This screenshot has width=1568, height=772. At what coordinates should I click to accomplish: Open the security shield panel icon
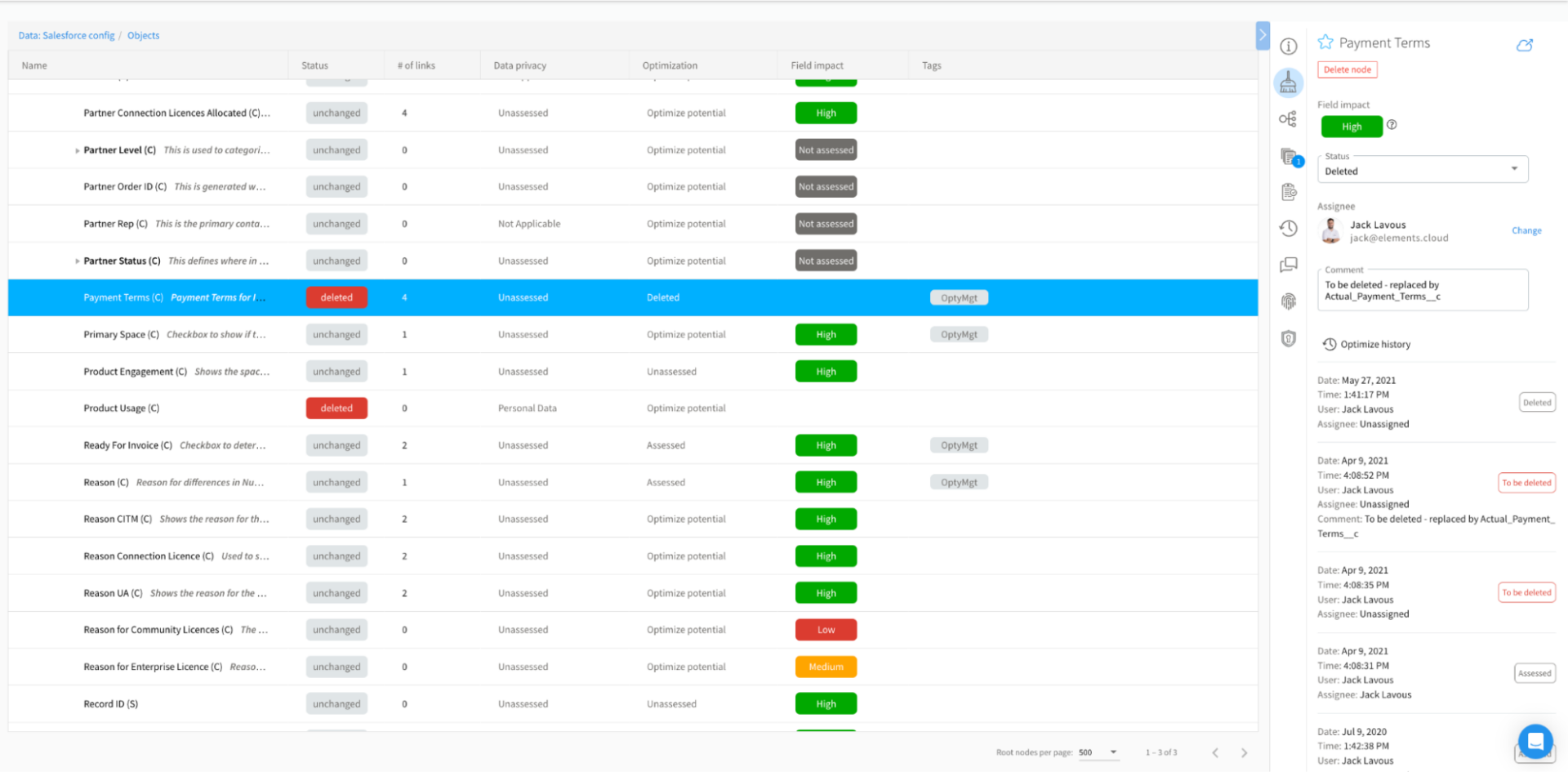tap(1289, 338)
